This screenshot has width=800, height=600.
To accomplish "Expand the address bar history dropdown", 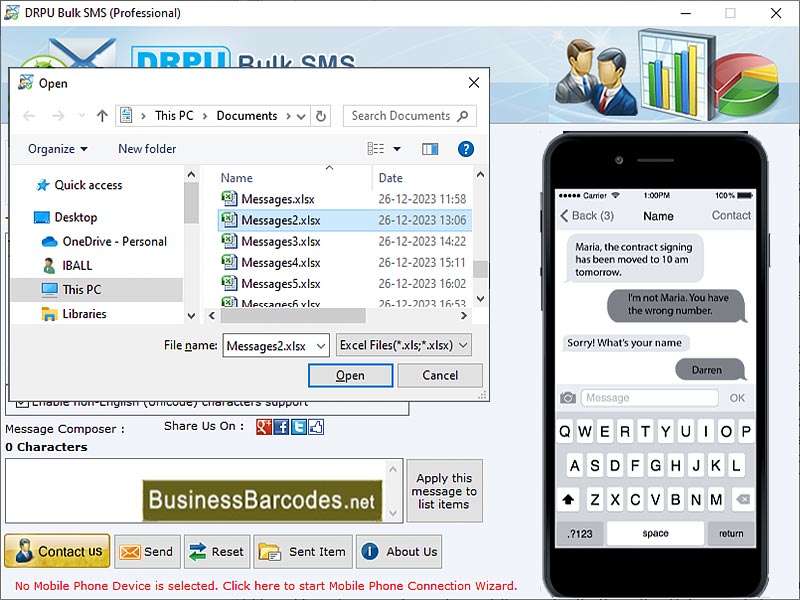I will 301,116.
